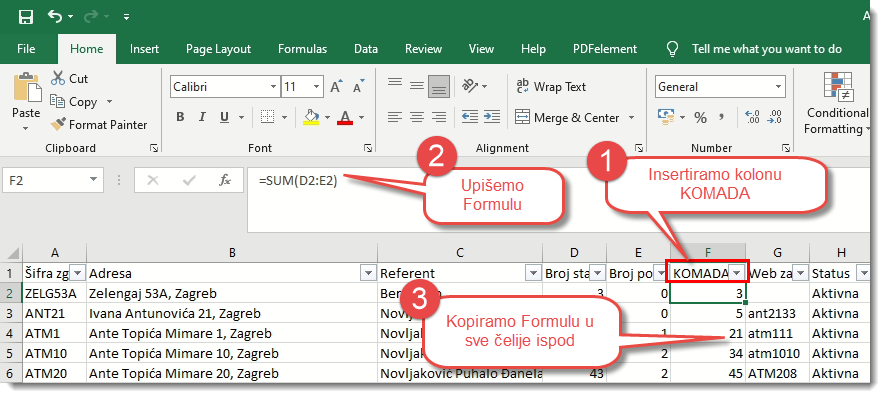
Task: Click Decrease Indent icon
Action: [x=470, y=117]
